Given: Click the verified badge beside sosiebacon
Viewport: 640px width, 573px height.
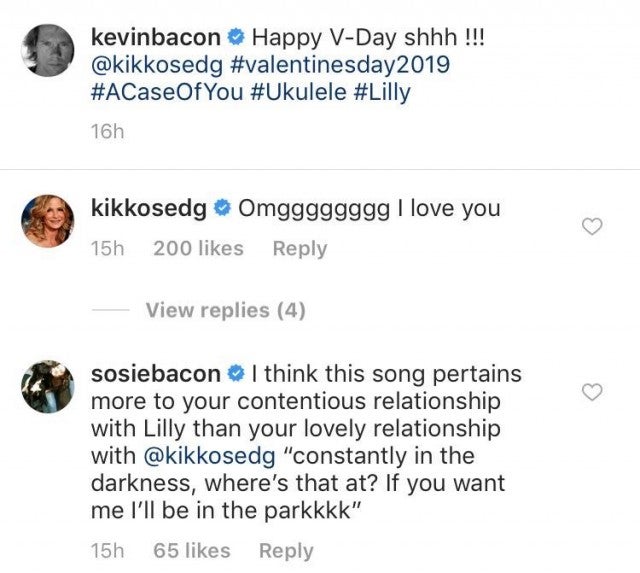Looking at the screenshot, I should click(x=235, y=374).
